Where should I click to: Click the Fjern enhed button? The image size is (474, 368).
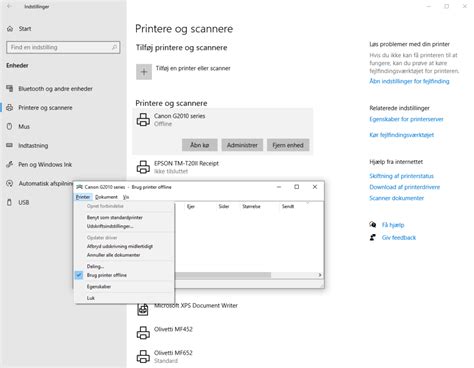coord(288,145)
